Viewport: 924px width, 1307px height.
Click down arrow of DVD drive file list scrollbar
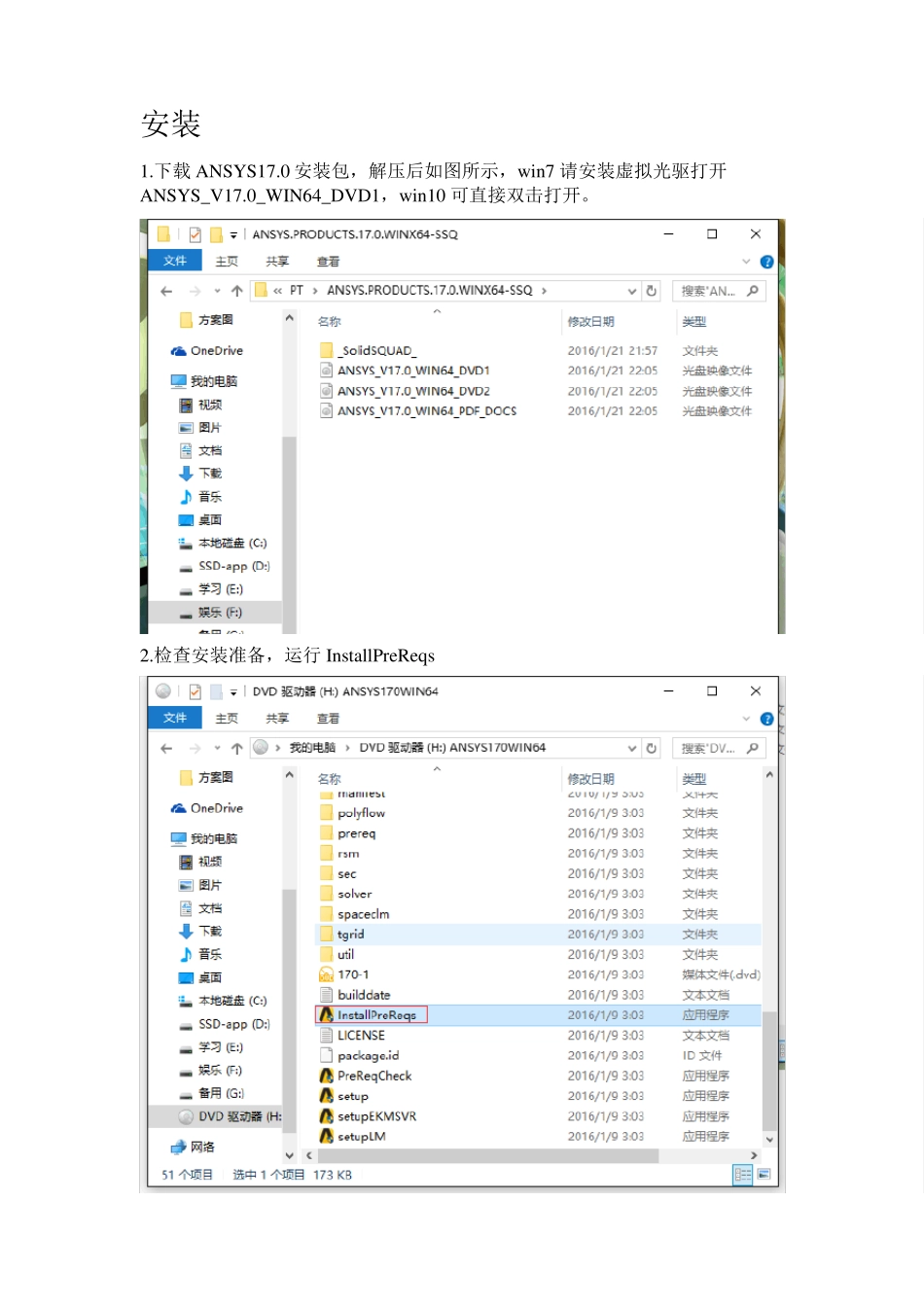[x=769, y=1140]
